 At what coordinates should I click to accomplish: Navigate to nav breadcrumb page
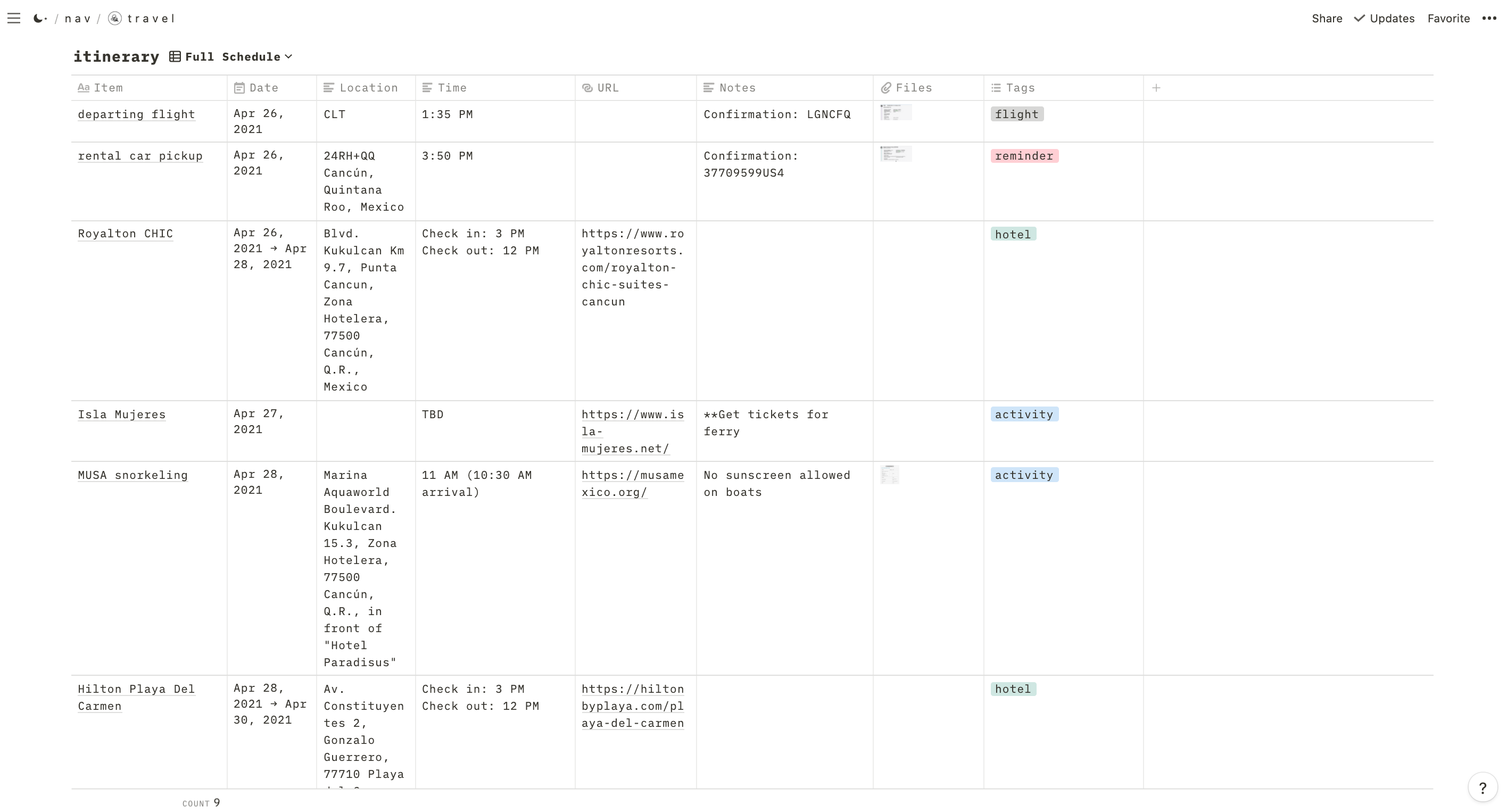coord(78,18)
